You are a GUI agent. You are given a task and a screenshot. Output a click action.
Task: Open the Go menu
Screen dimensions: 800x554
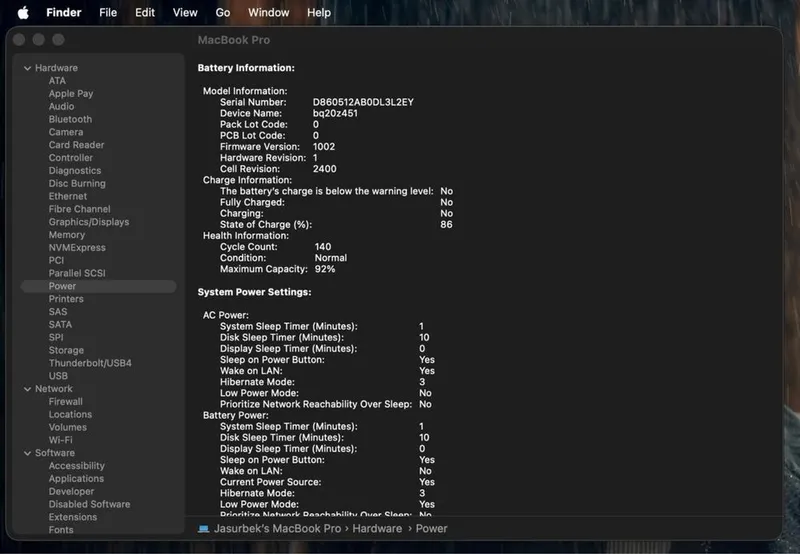pos(222,13)
